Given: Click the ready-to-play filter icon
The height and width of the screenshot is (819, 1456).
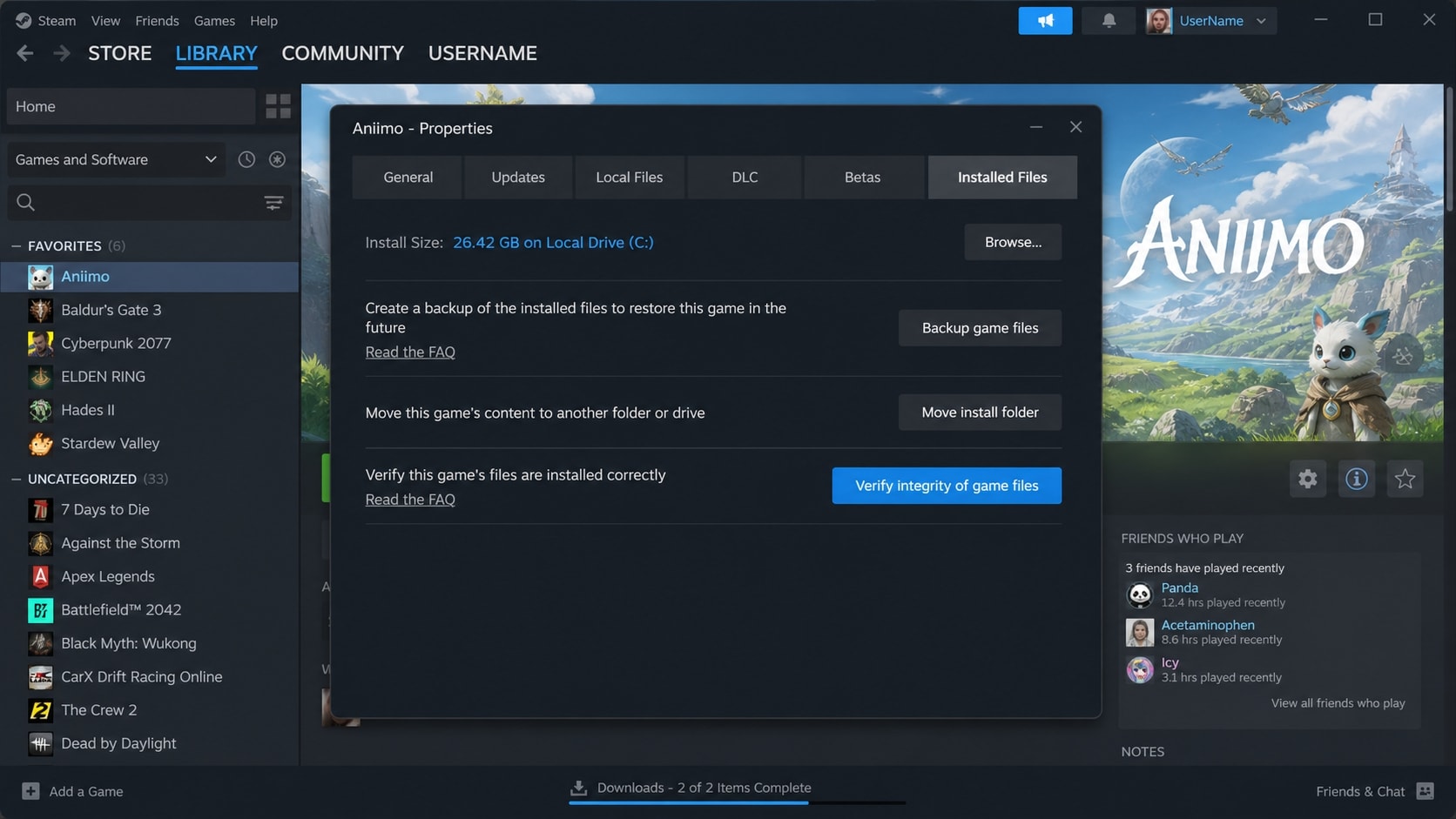Looking at the screenshot, I should pos(277,159).
